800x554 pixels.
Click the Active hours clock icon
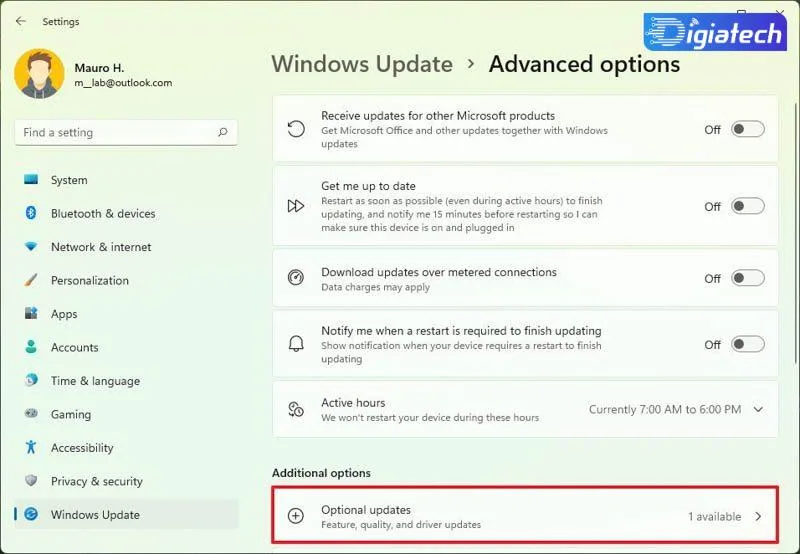point(296,409)
